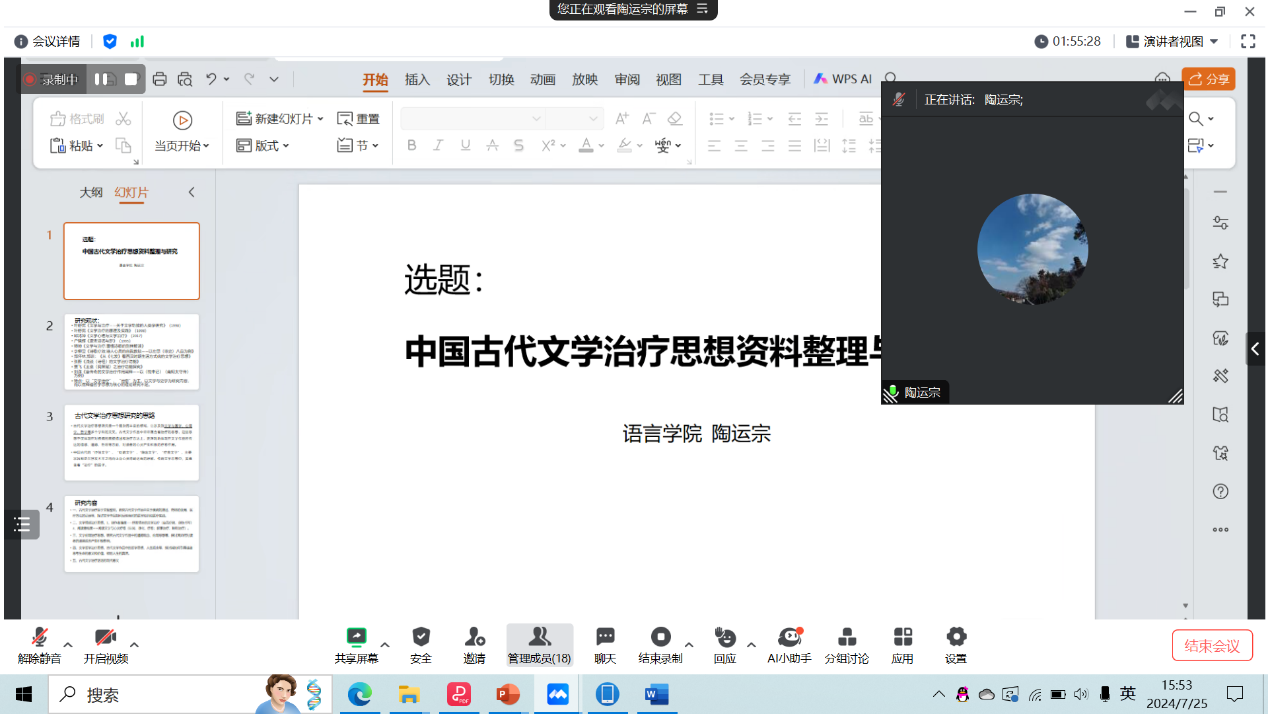Open the Layout (版式) dropdown
This screenshot has height=714, width=1268.
(263, 146)
